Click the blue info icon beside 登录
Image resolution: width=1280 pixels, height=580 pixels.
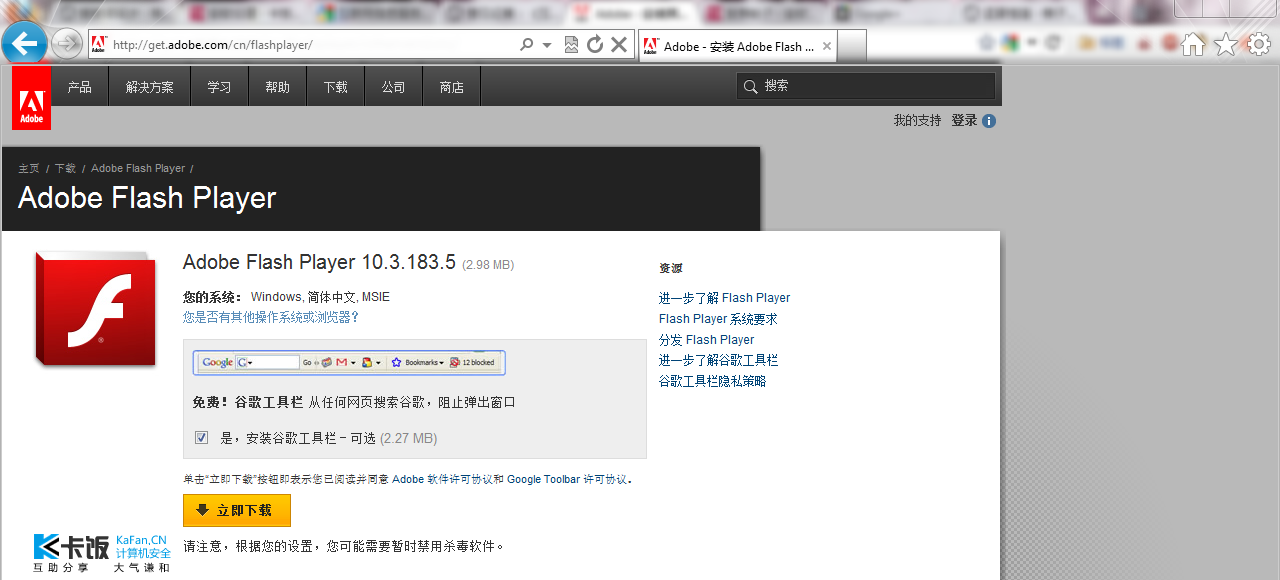(x=989, y=121)
